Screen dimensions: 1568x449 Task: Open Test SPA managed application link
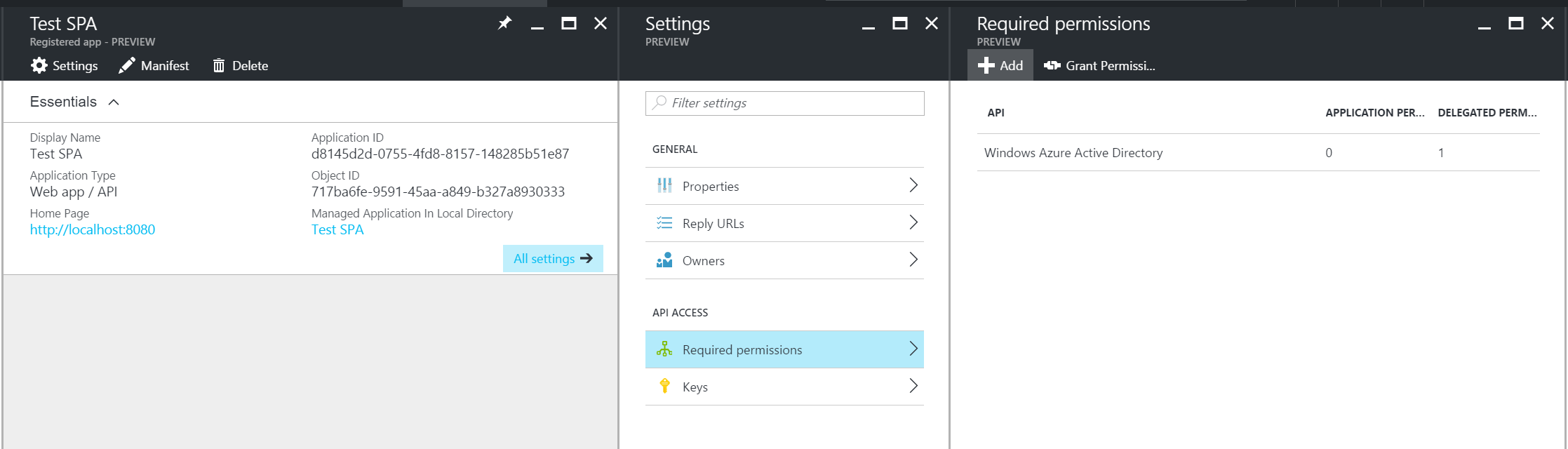[337, 229]
